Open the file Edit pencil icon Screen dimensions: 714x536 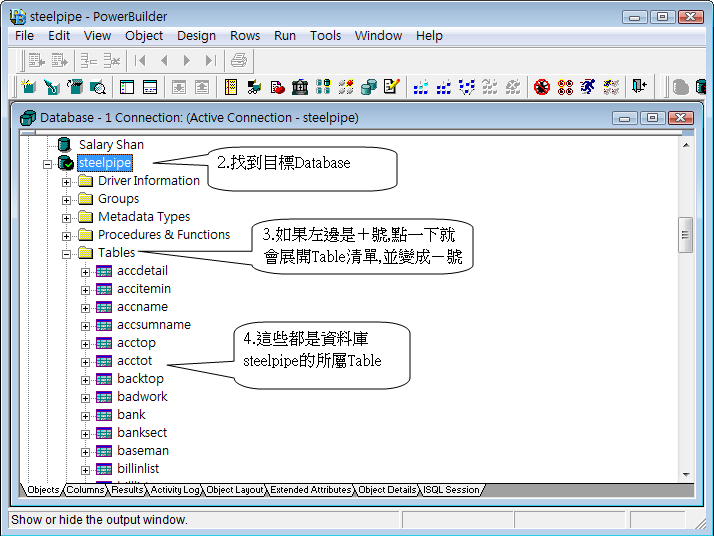coord(392,87)
